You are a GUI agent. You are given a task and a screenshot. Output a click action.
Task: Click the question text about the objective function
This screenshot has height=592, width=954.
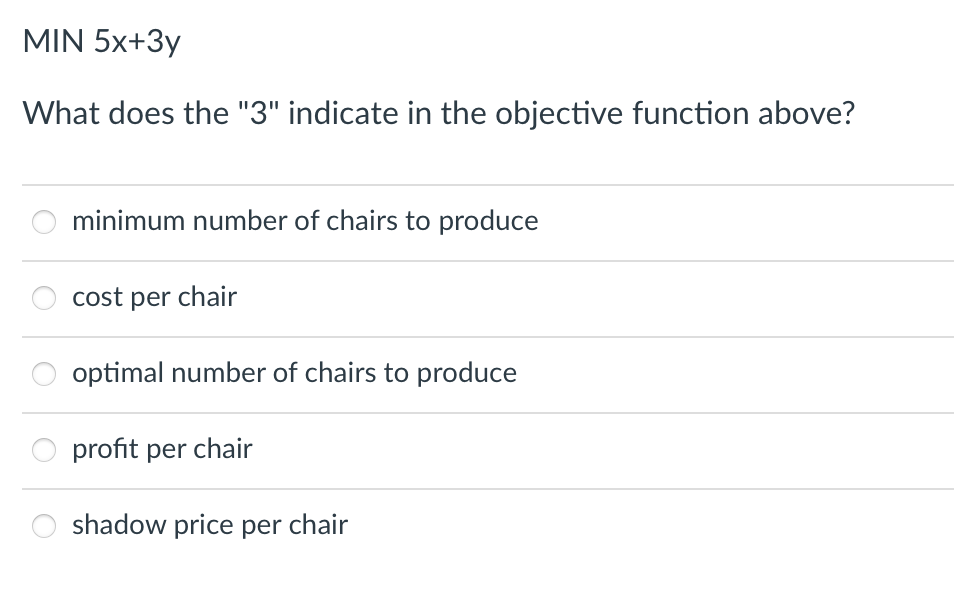coord(438,113)
